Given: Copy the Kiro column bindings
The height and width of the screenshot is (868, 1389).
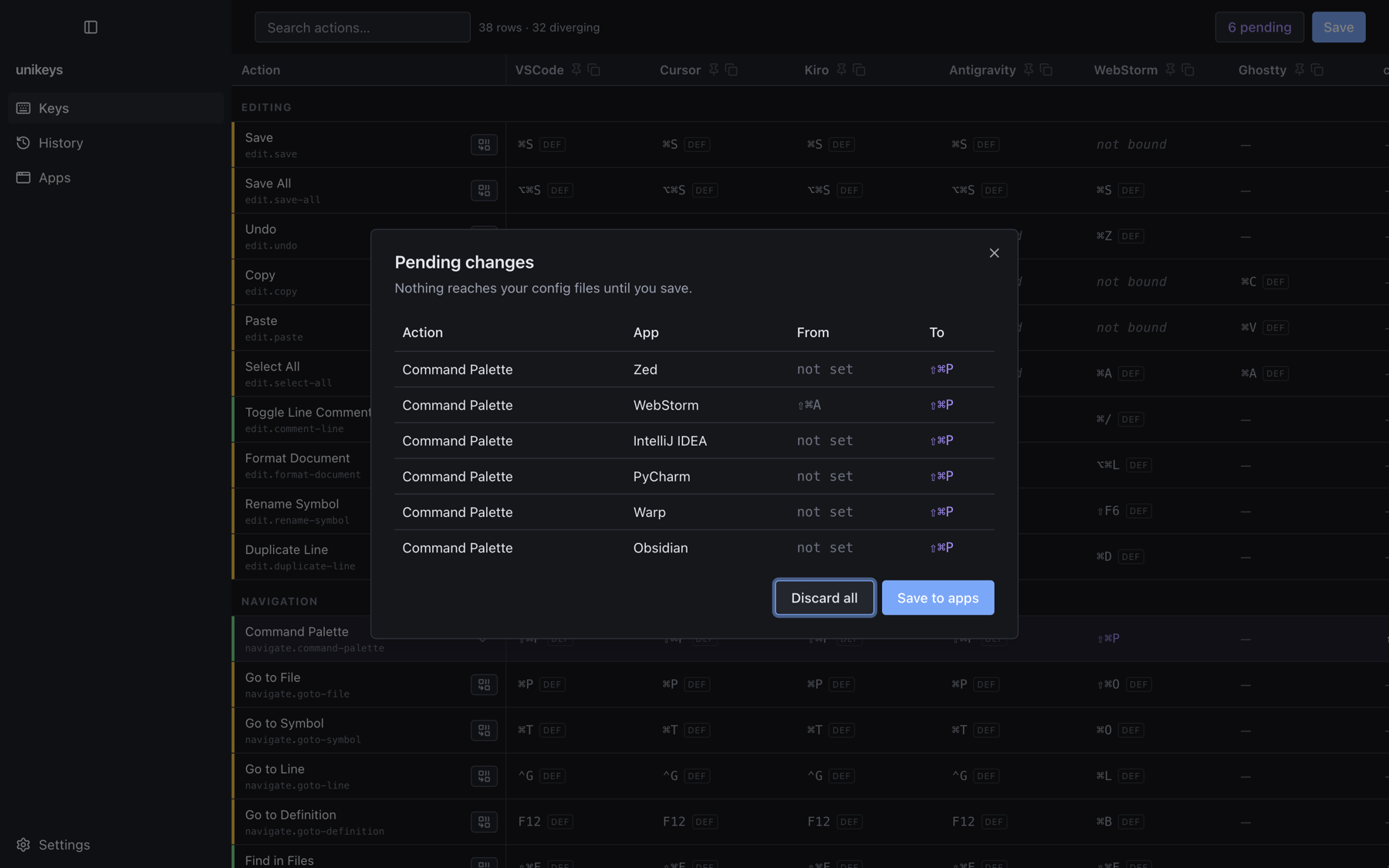Looking at the screenshot, I should click(x=859, y=69).
